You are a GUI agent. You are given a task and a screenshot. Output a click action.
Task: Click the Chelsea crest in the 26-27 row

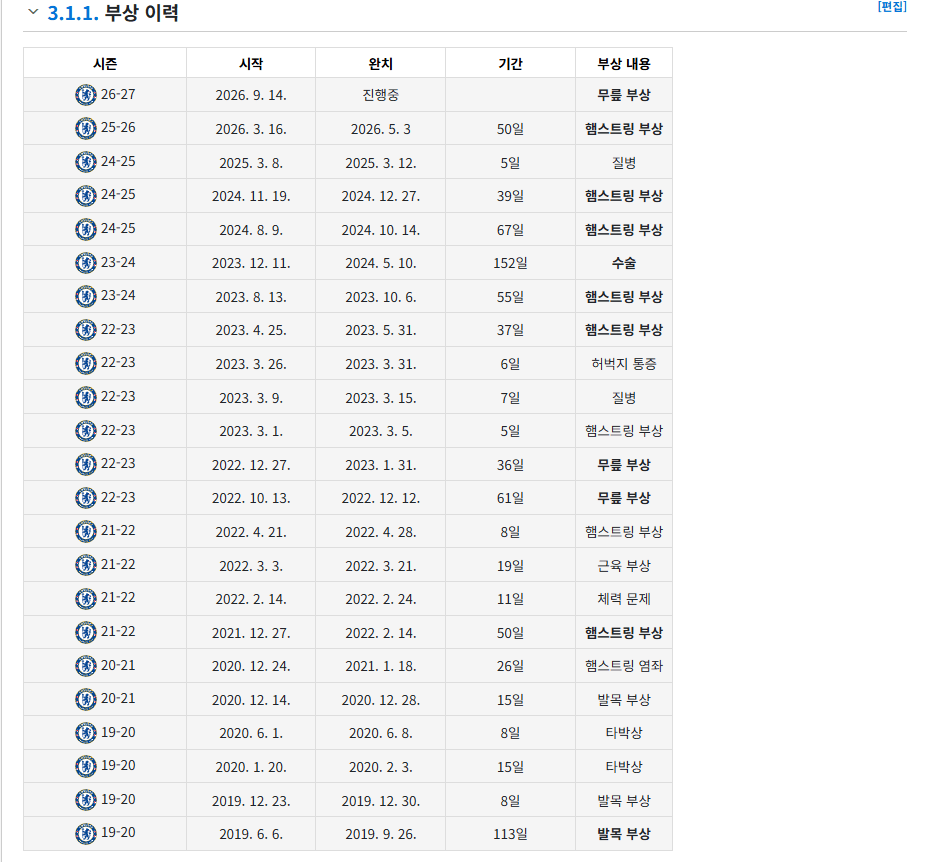[86, 95]
